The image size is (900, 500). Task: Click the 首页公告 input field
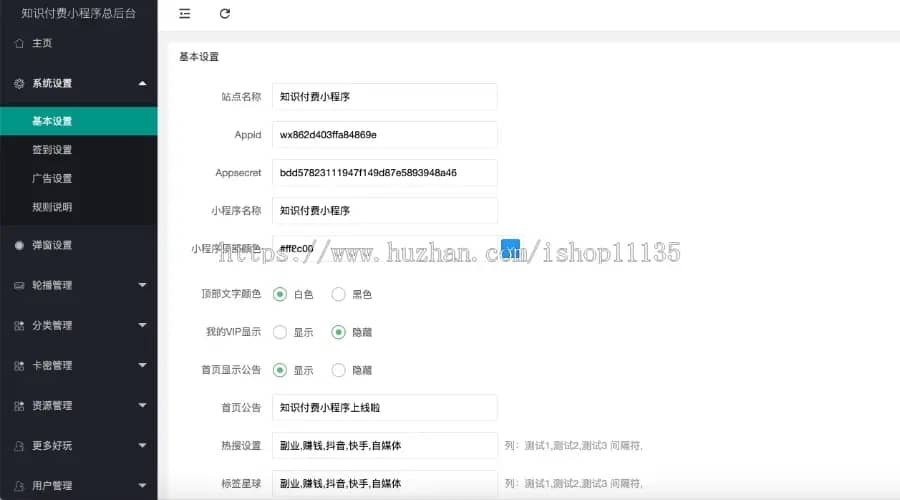tap(385, 408)
